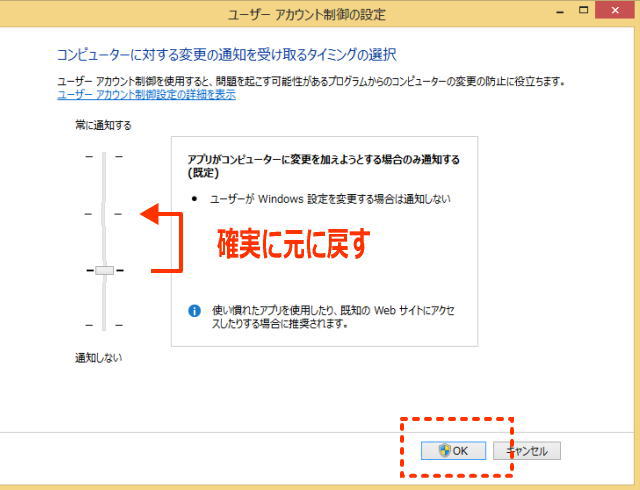Click the OK button with shield icon

pyautogui.click(x=453, y=450)
